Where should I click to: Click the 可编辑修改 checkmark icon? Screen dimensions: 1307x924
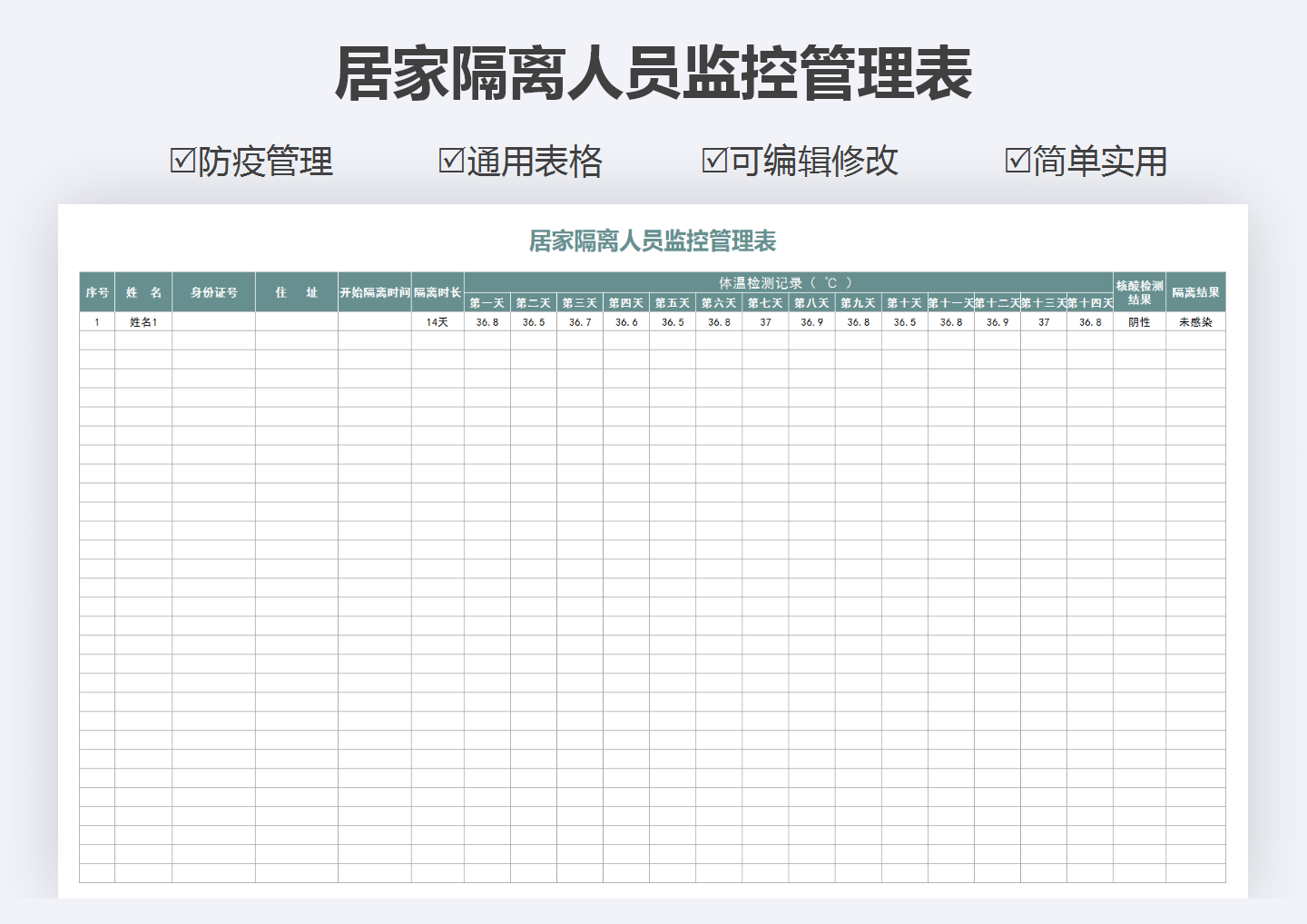click(x=713, y=160)
